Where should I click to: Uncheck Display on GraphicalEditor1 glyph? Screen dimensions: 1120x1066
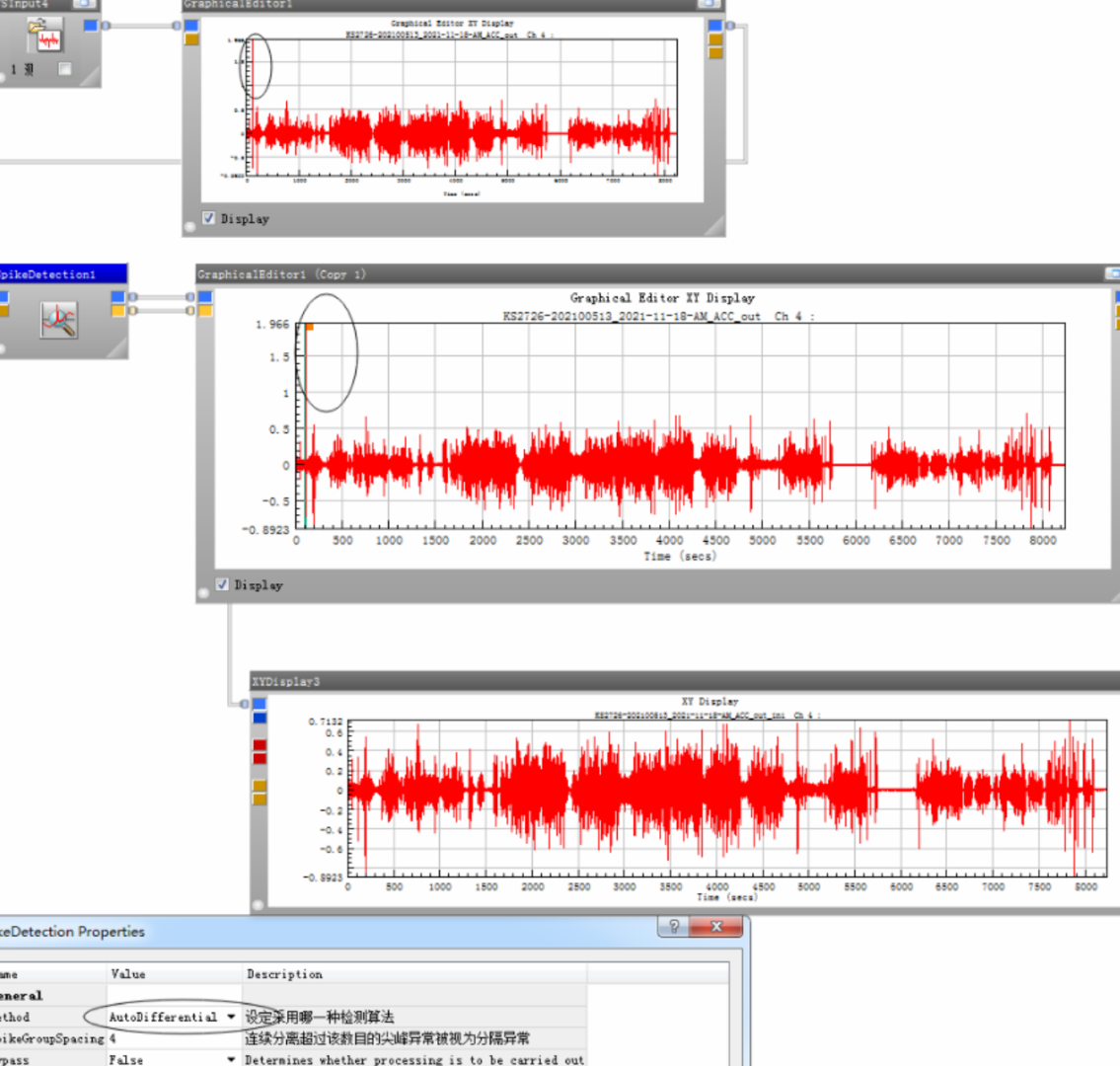click(208, 218)
